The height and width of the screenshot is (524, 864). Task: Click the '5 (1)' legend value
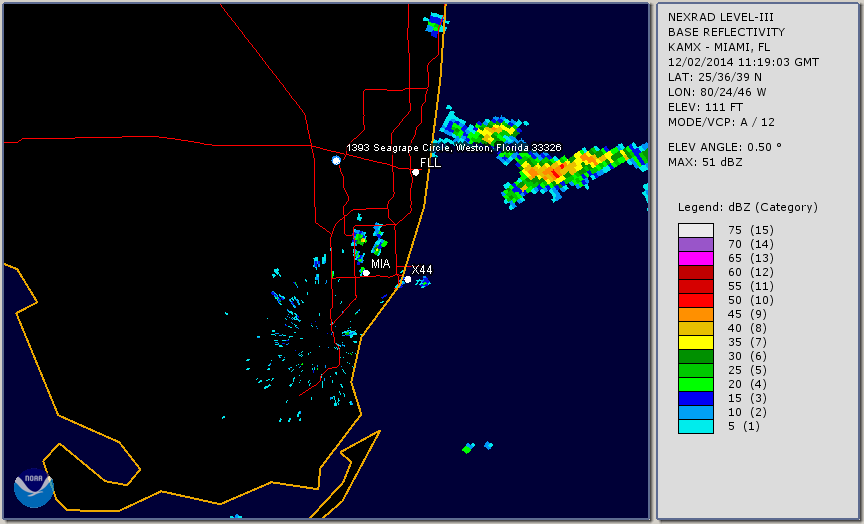click(x=744, y=426)
